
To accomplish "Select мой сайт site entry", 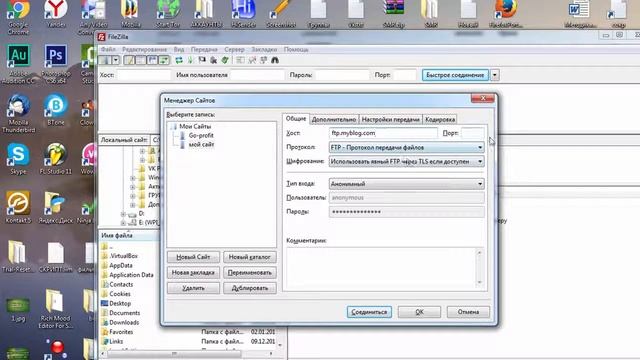I will [201, 144].
